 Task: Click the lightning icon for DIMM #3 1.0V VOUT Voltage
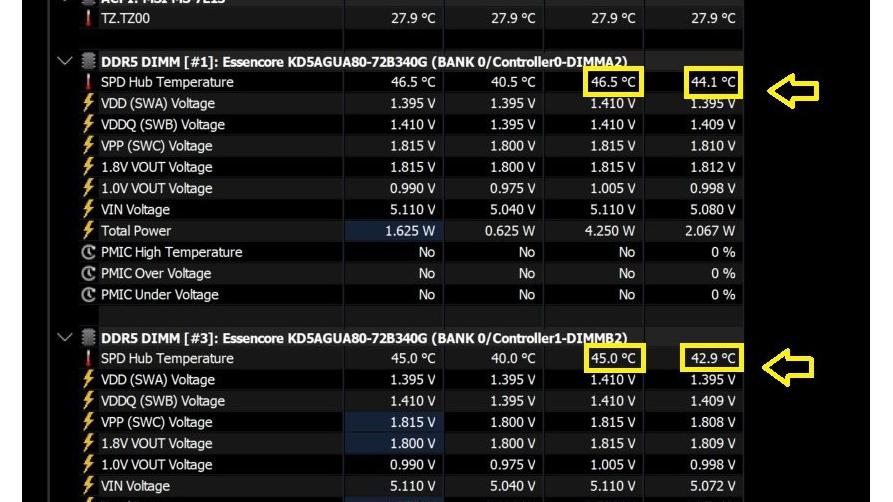(88, 464)
